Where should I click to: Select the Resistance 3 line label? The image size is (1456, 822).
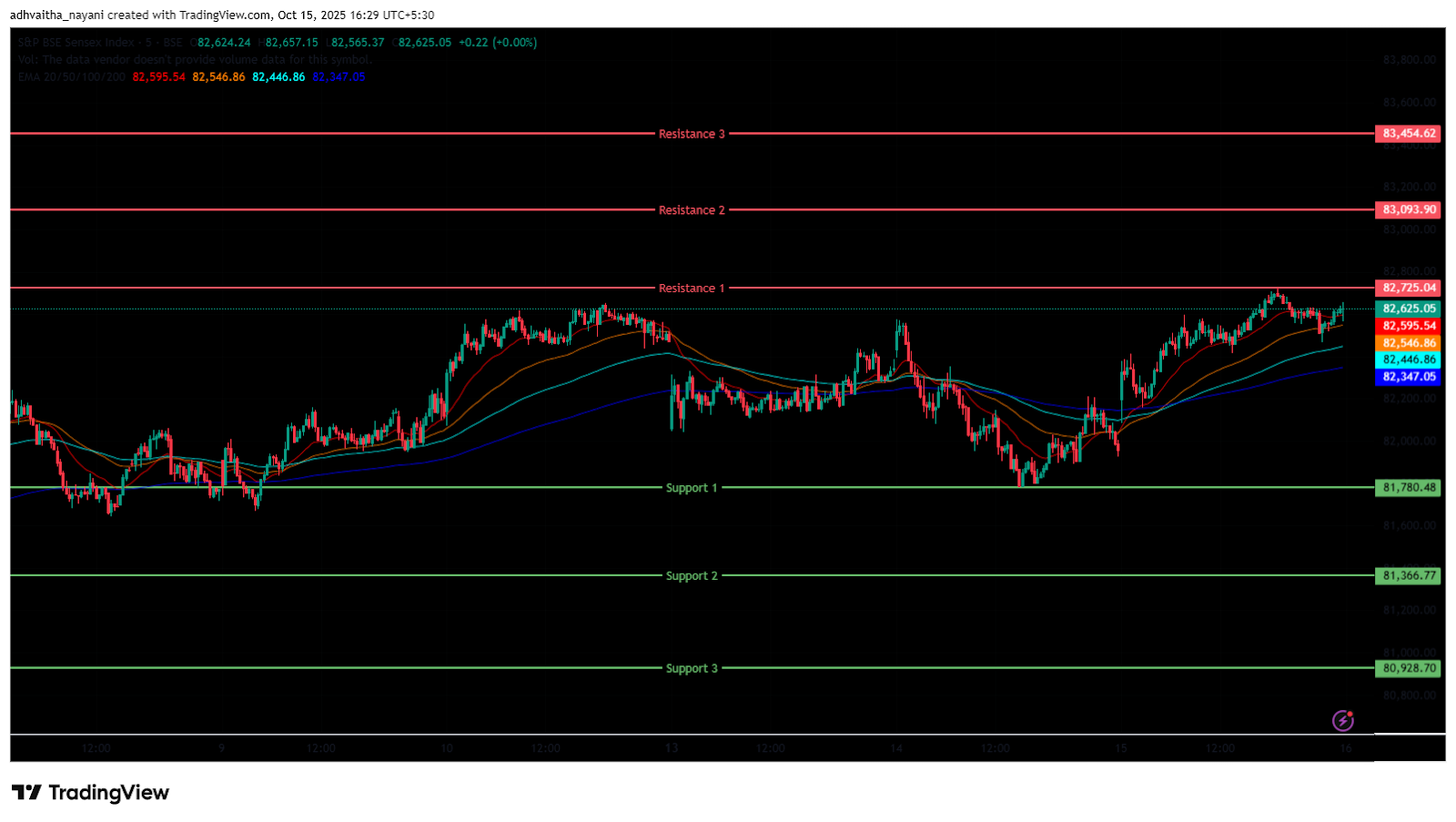pyautogui.click(x=692, y=134)
